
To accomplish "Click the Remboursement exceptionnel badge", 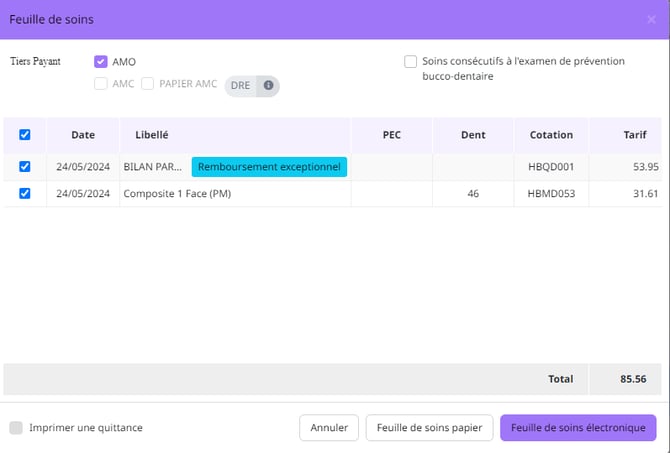I will (269, 167).
